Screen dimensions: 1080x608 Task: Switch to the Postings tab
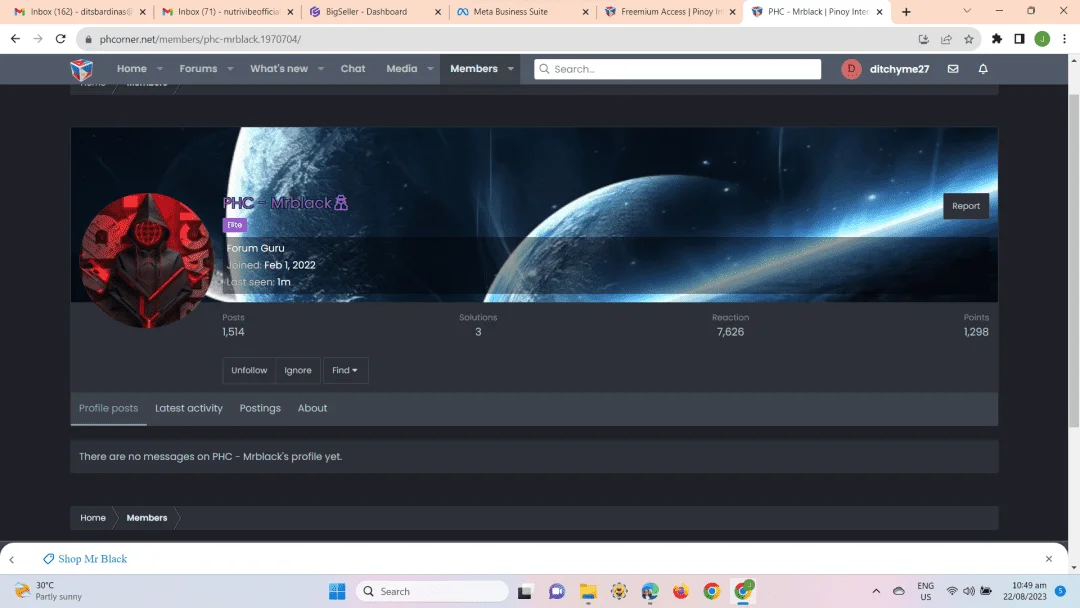[260, 408]
